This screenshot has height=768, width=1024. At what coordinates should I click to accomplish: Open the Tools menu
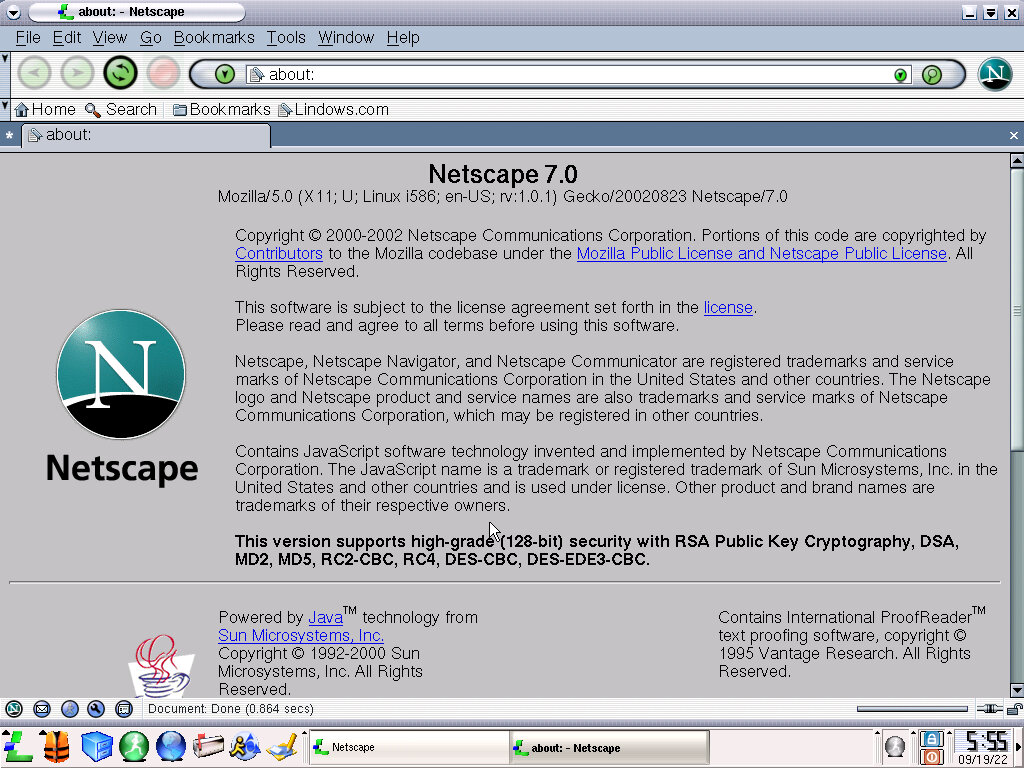pos(285,38)
